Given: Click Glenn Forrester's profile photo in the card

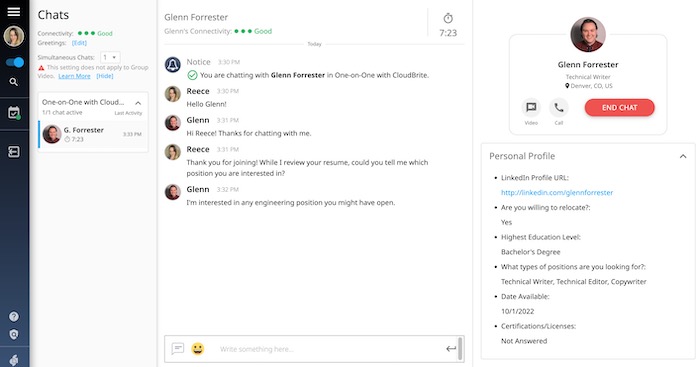Looking at the screenshot, I should click(588, 34).
